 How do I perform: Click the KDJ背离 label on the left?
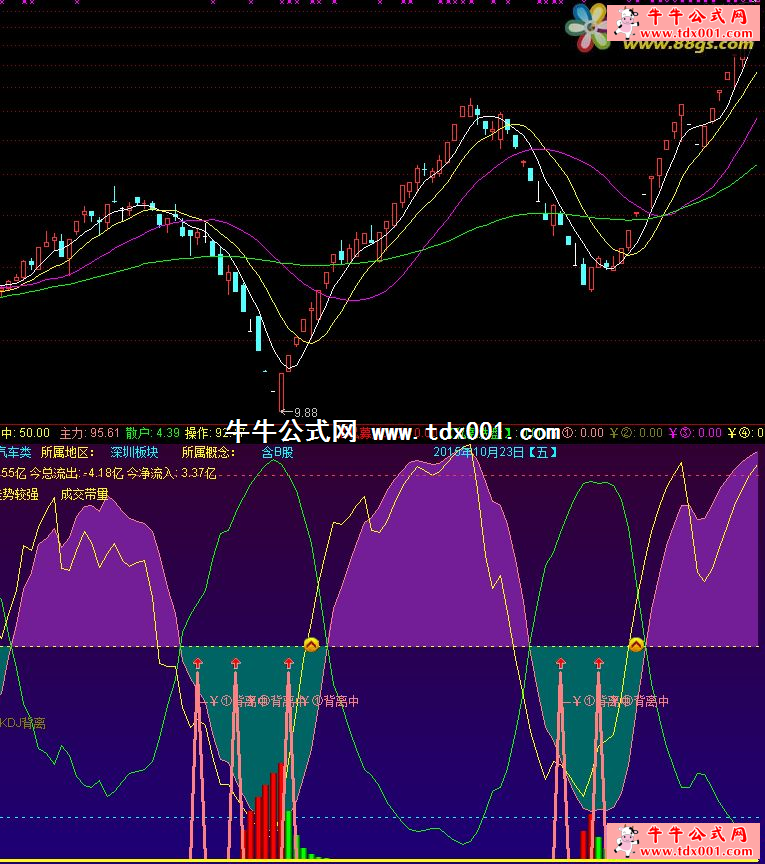click(x=22, y=722)
